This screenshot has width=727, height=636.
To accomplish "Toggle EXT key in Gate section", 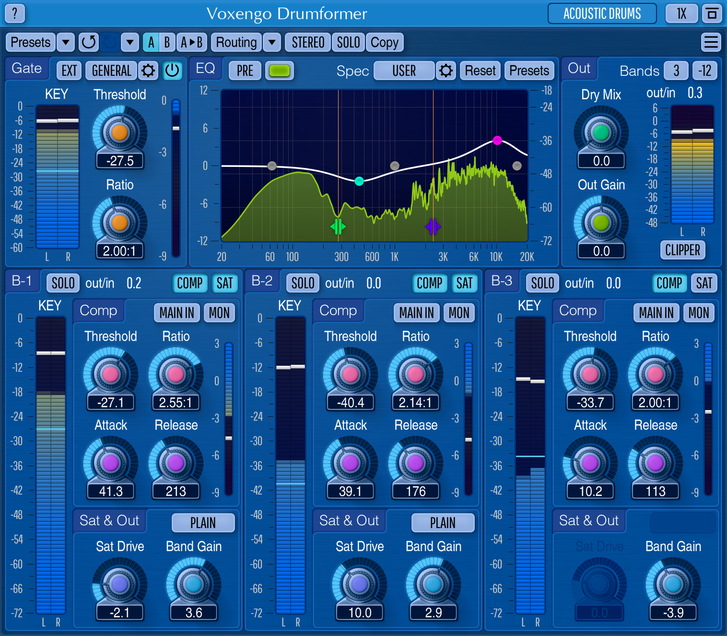I will tap(69, 70).
